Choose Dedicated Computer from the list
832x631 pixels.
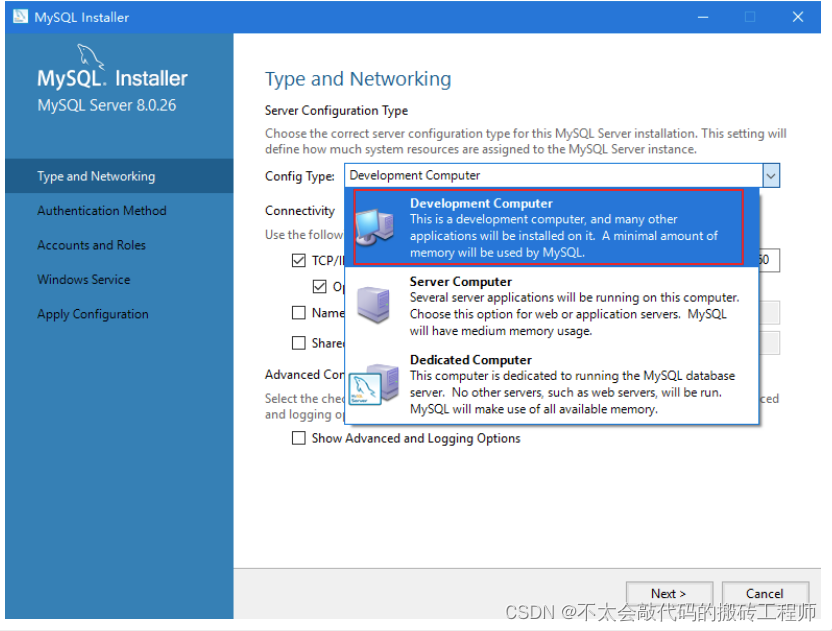[x=551, y=384]
